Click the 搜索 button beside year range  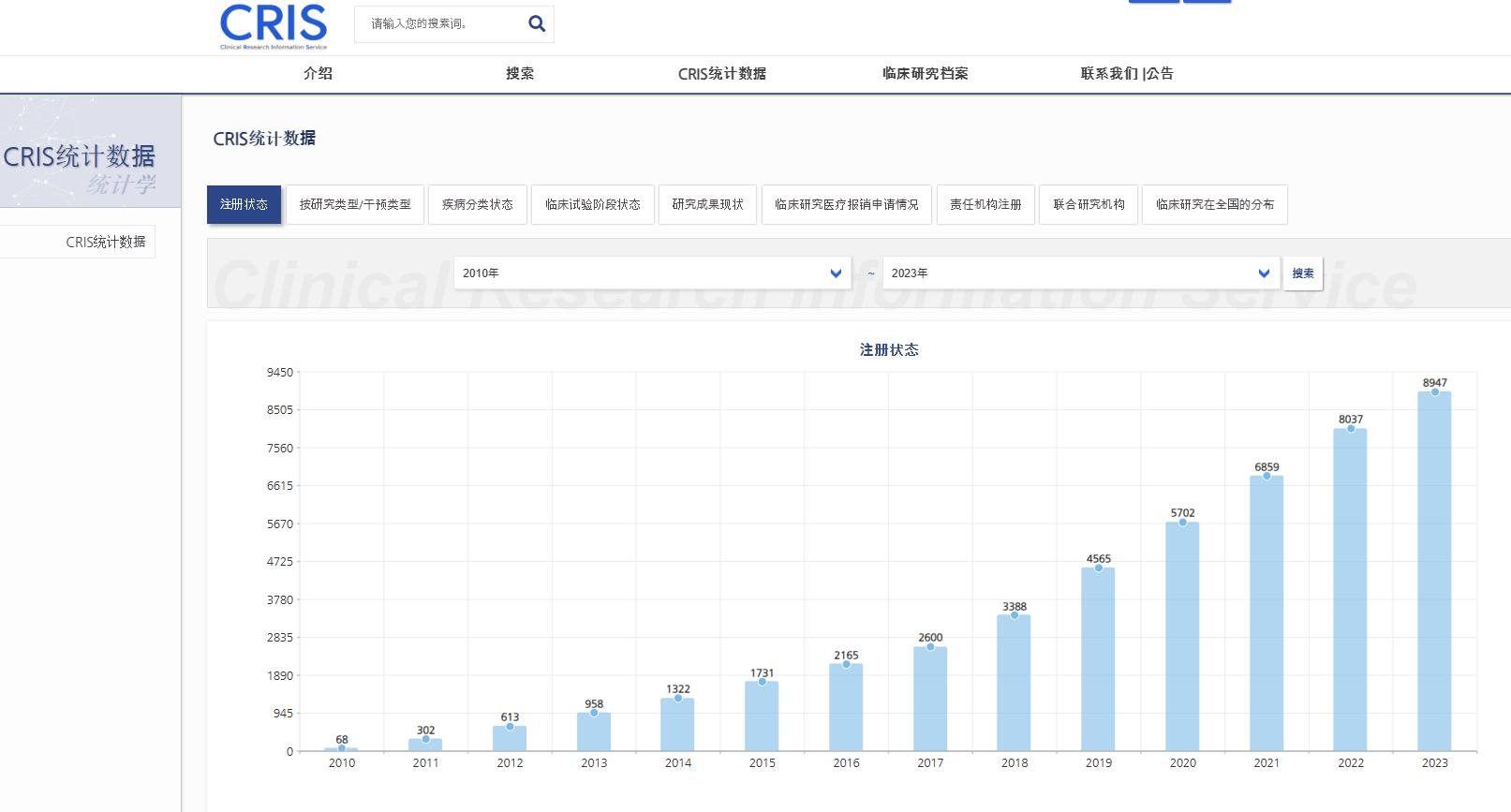pos(1302,273)
